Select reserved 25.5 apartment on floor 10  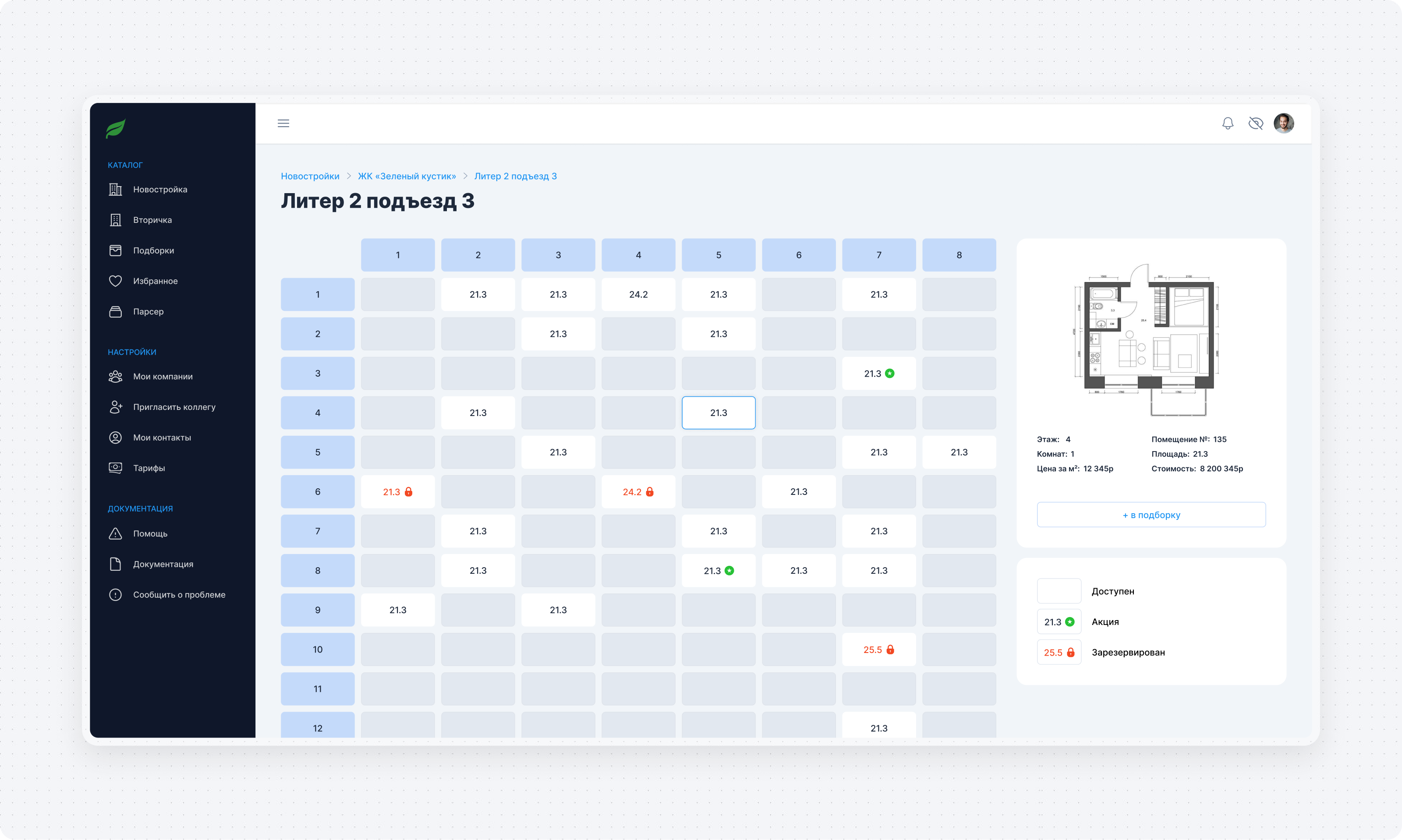pos(878,649)
